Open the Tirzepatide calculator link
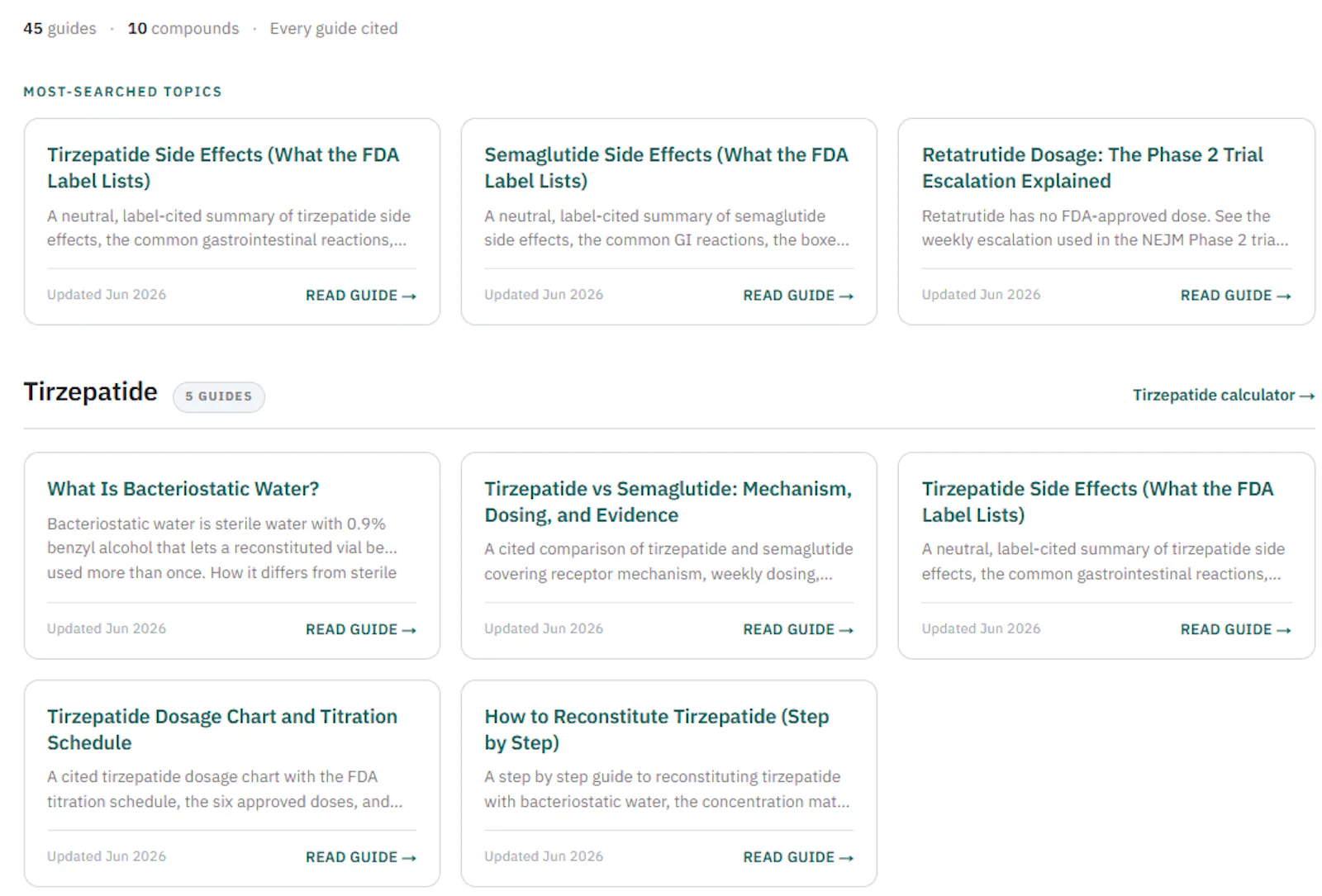This screenshot has width=1322, height=896. tap(1223, 395)
